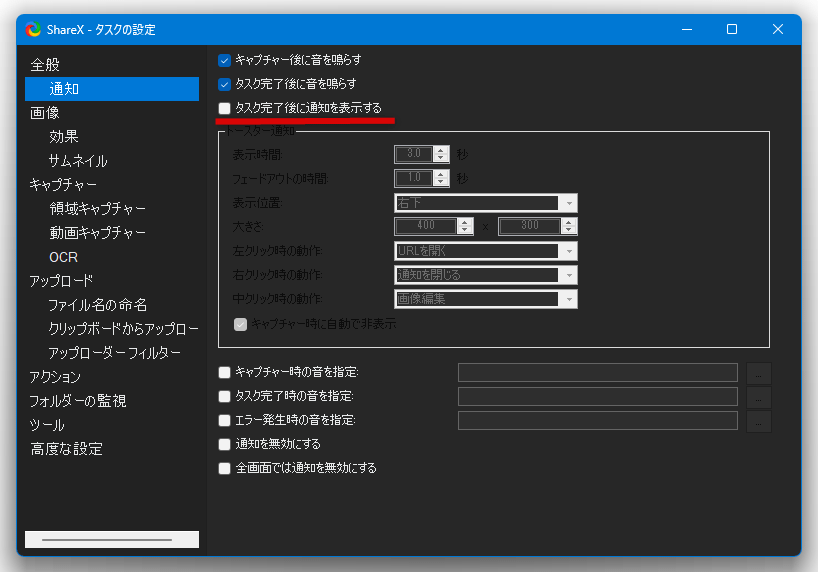The width and height of the screenshot is (818, 572).
Task: Open 中クリック時の動作 dropdown (画像編集)
Action: (x=486, y=299)
